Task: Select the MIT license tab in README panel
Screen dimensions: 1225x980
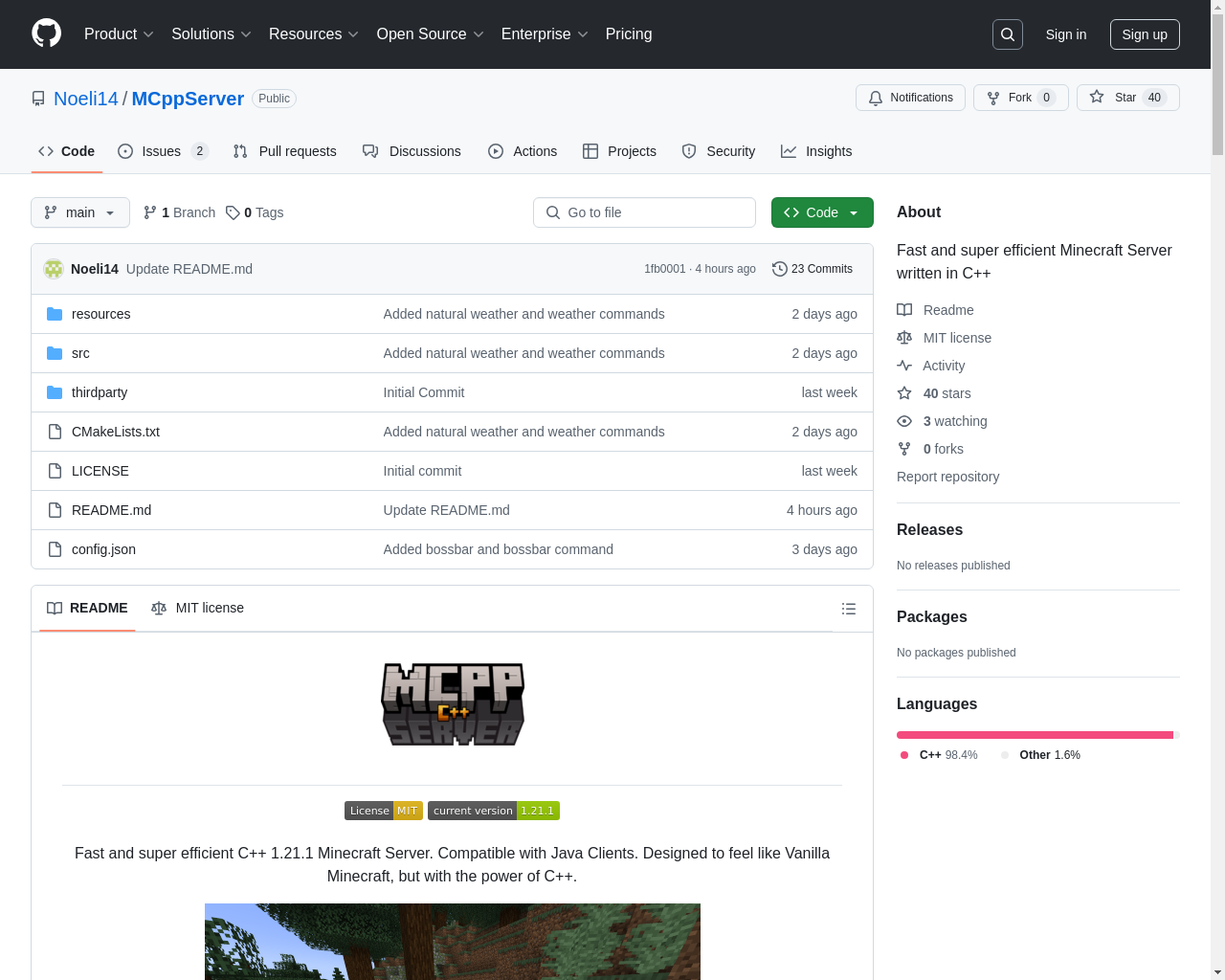Action: 198,609
